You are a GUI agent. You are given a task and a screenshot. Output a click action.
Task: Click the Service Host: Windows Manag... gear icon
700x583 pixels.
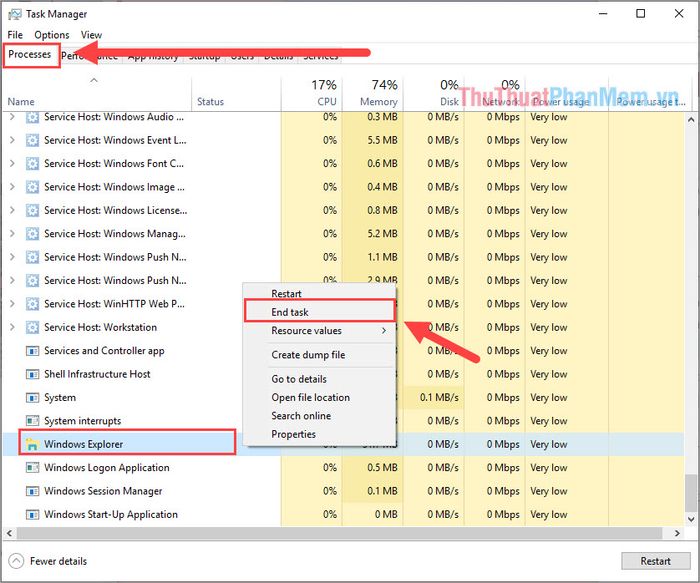32,234
